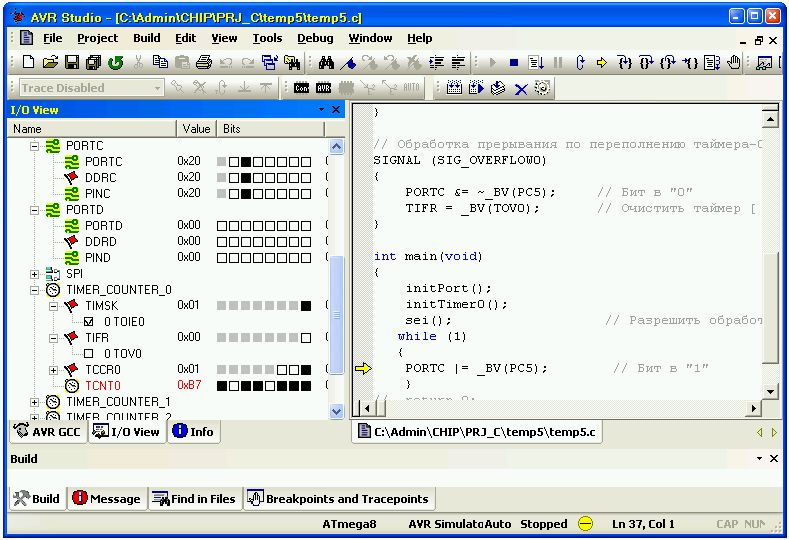Click the green reload arrow icon
This screenshot has width=789, height=540.
[116, 62]
